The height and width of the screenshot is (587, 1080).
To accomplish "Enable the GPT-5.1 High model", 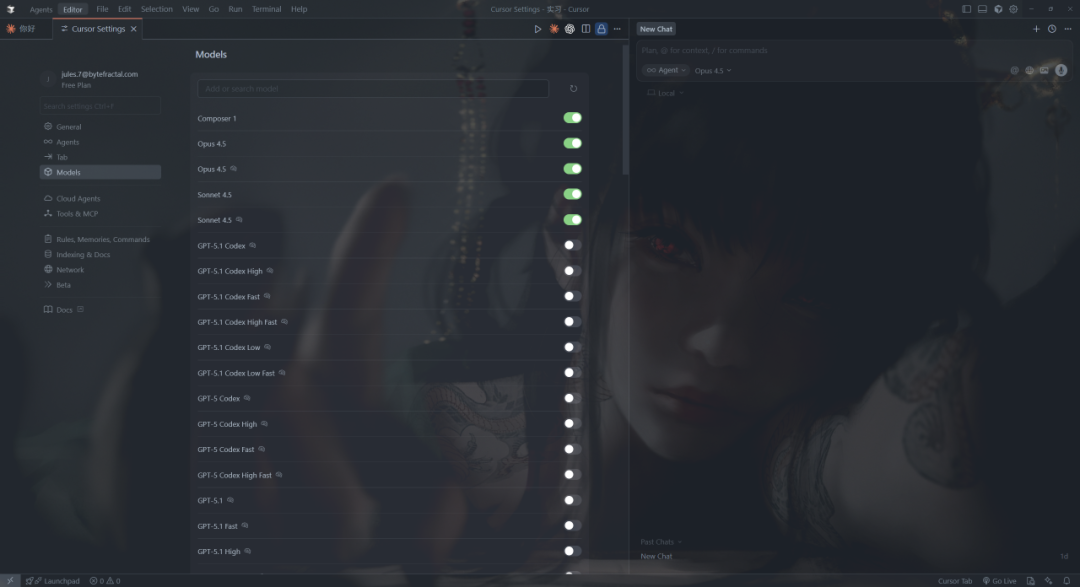I will 572,551.
